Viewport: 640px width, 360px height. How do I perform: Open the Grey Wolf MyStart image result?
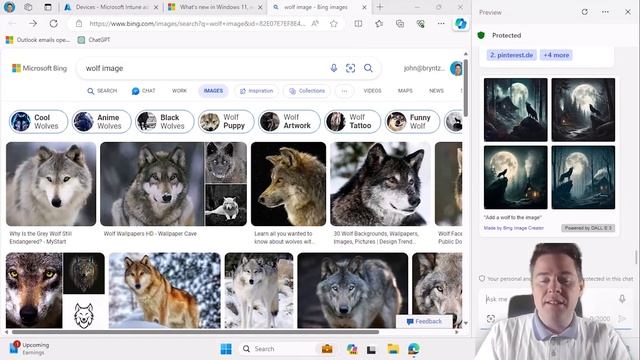(51, 184)
